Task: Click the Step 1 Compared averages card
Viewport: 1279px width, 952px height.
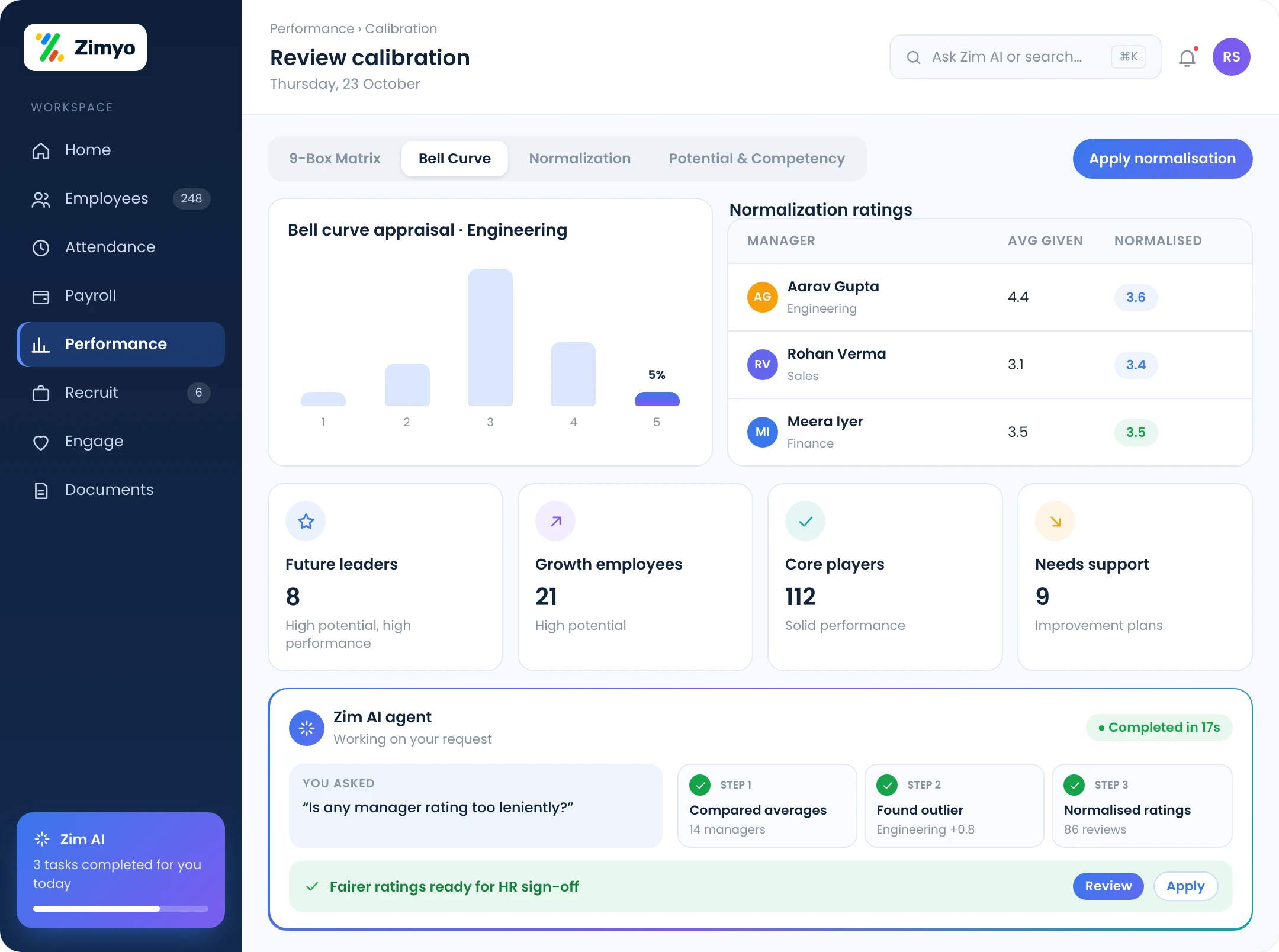Action: pos(767,806)
